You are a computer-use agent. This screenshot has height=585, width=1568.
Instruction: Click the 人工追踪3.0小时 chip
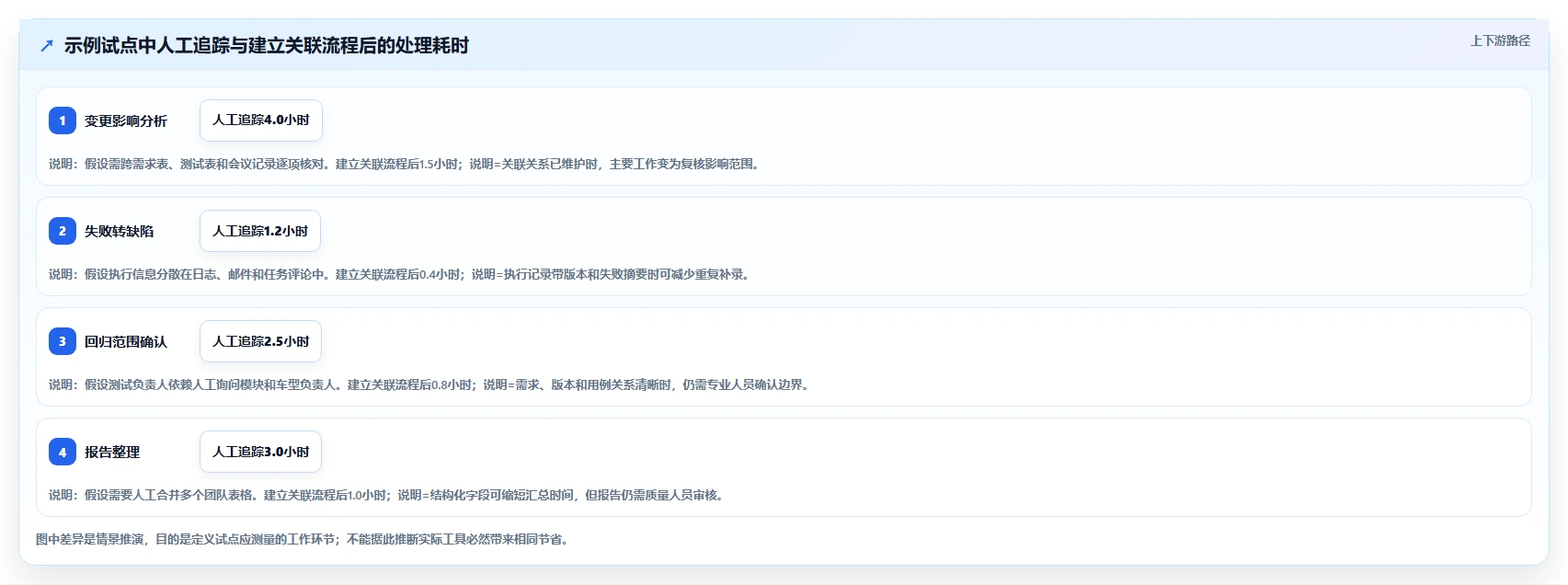click(261, 452)
